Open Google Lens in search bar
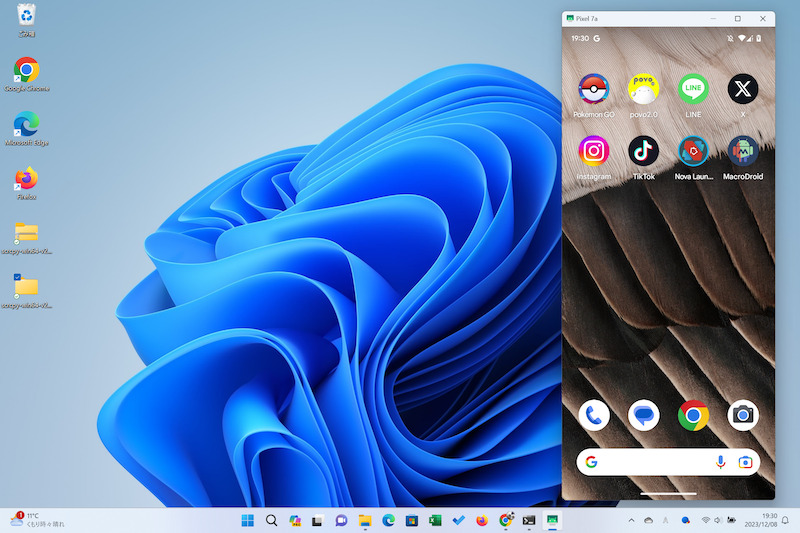Image resolution: width=800 pixels, height=533 pixels. tap(745, 462)
